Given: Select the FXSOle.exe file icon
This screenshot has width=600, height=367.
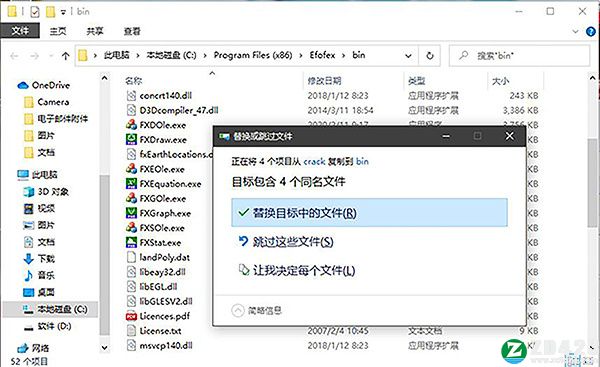Looking at the screenshot, I should click(131, 228).
